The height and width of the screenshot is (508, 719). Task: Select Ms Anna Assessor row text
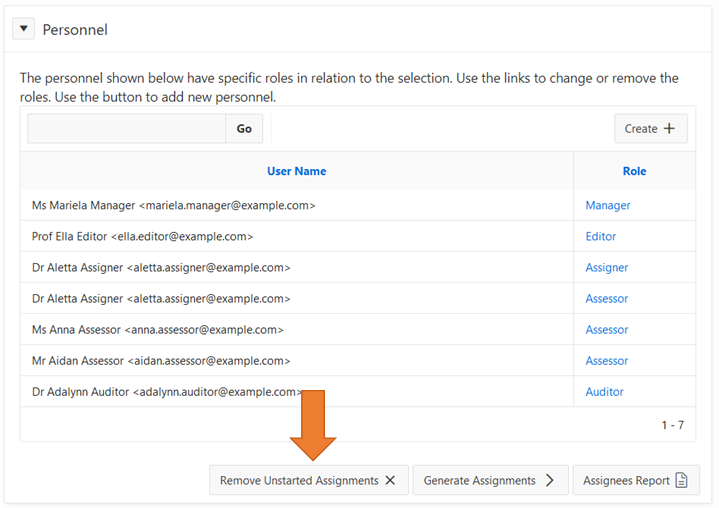(157, 330)
